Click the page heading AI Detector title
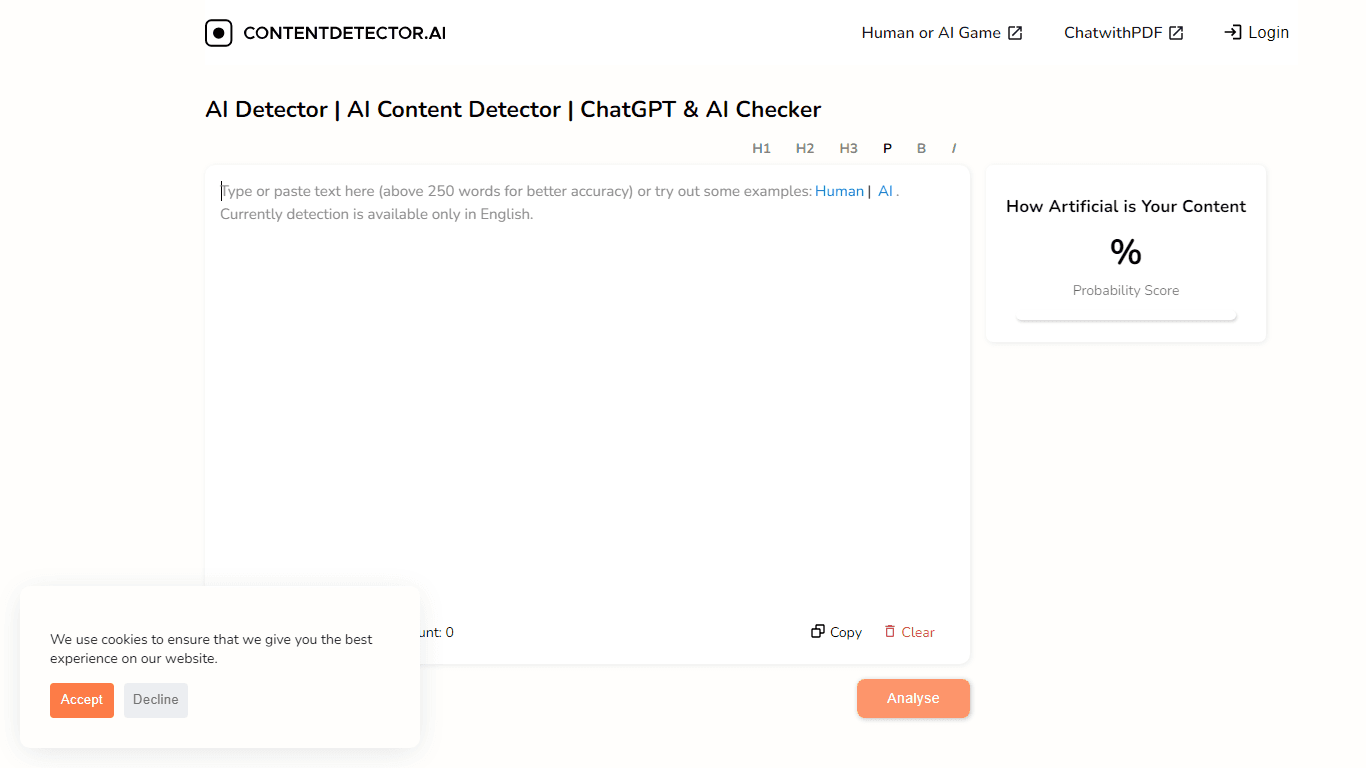The height and width of the screenshot is (768, 1366). pos(513,109)
